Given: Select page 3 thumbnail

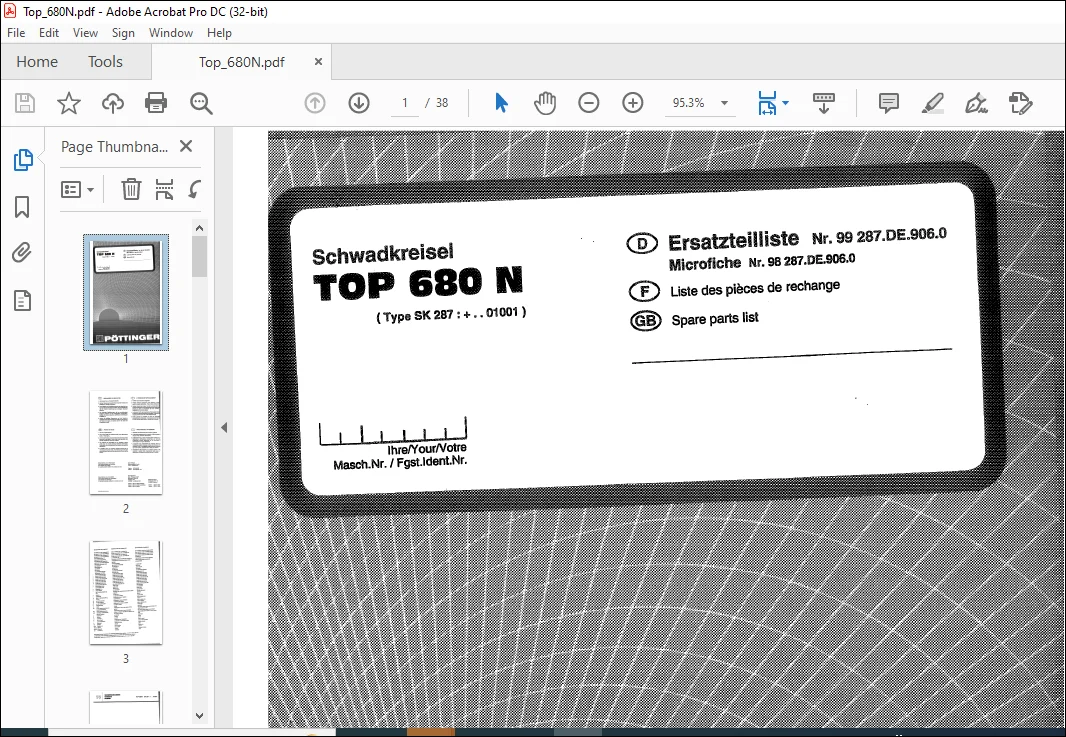Looking at the screenshot, I should (x=126, y=593).
